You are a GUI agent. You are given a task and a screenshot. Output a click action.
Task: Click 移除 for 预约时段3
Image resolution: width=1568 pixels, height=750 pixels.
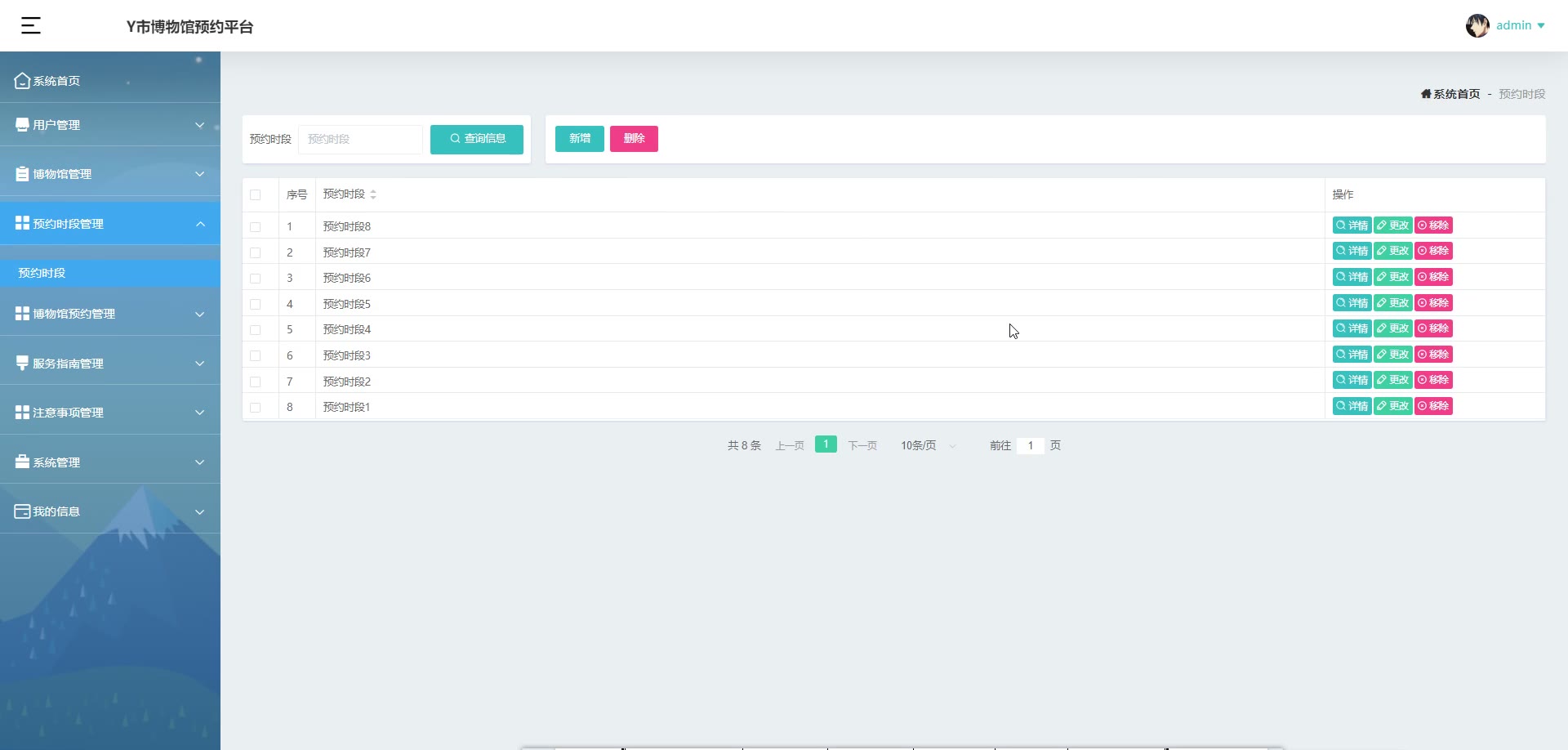[1433, 355]
